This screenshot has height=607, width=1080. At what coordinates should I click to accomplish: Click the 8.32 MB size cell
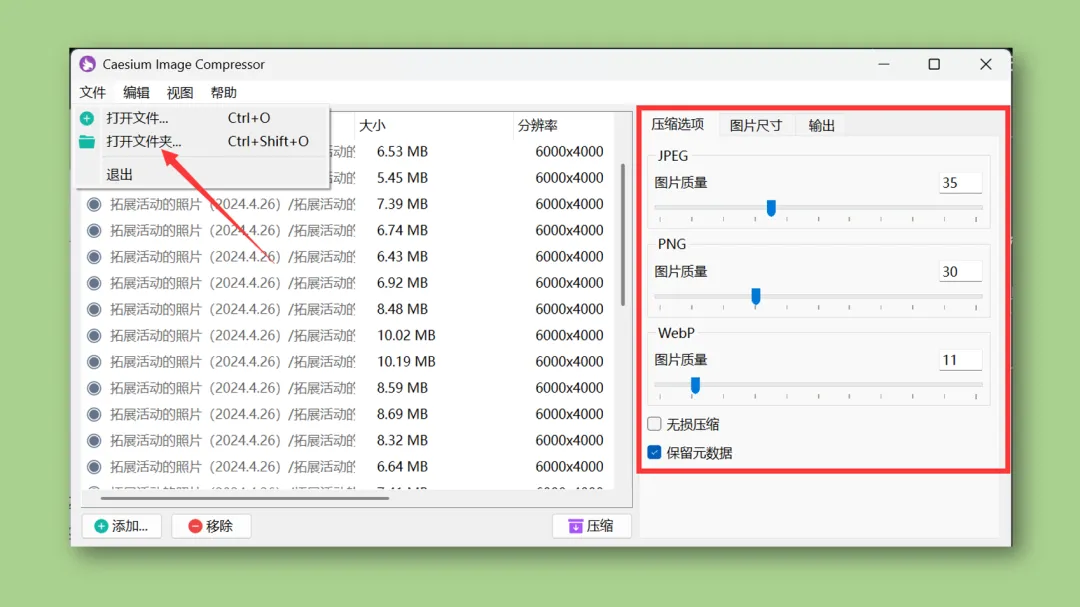[402, 440]
